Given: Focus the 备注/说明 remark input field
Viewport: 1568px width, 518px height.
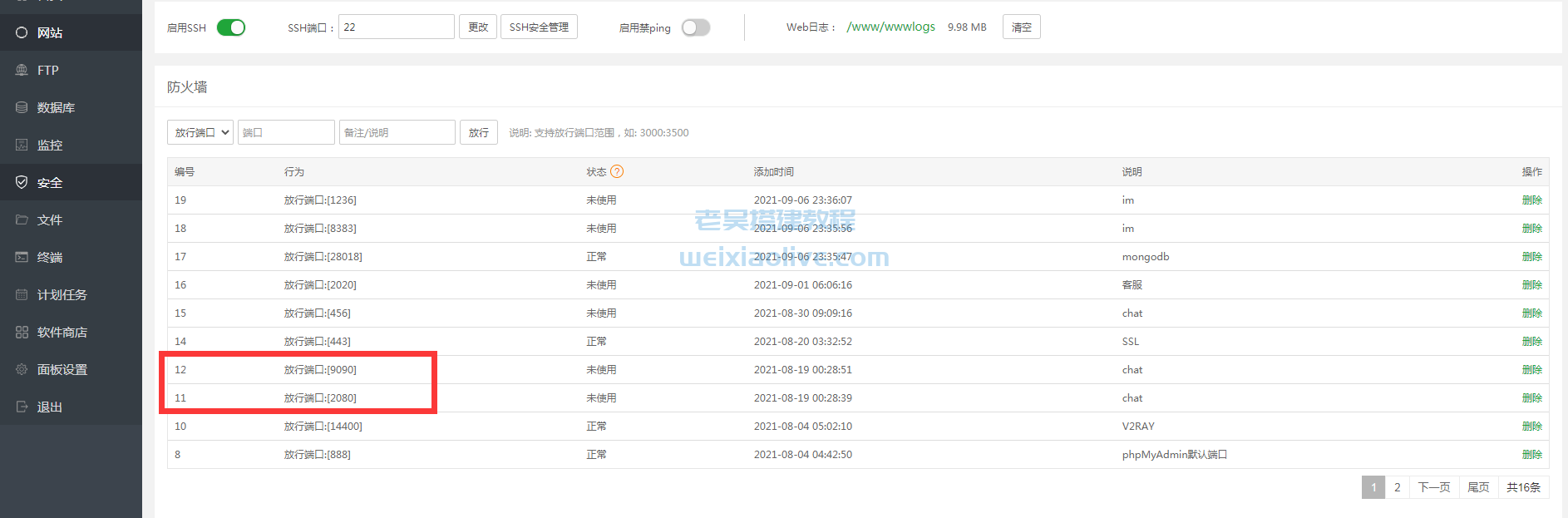Looking at the screenshot, I should pyautogui.click(x=397, y=132).
